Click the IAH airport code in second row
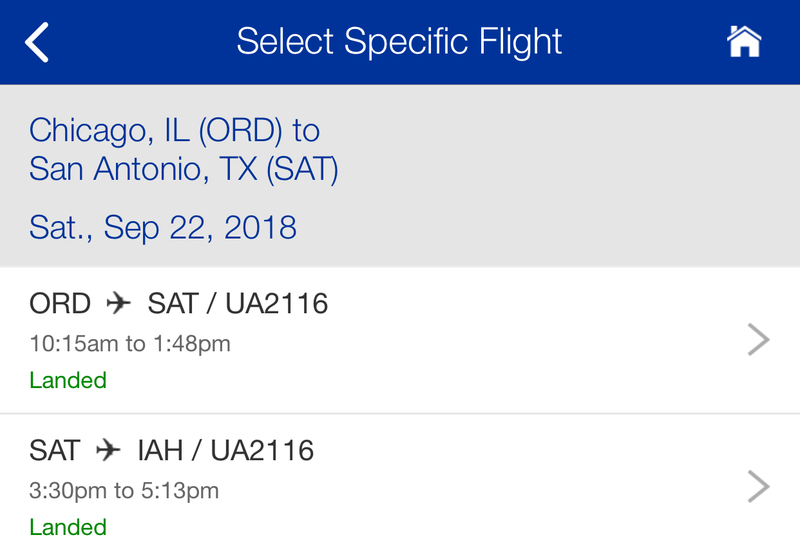This screenshot has width=800, height=555. click(x=160, y=450)
